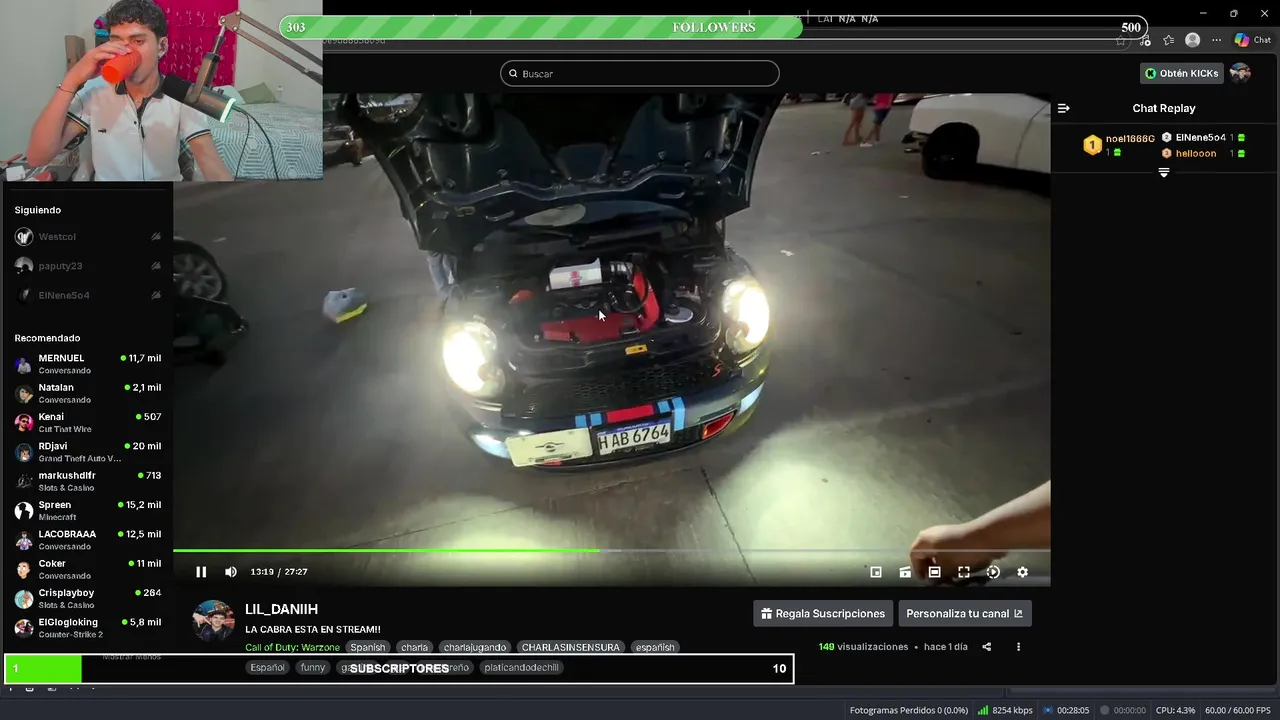This screenshot has width=1280, height=720.
Task: Open mini player mode icon
Action: tap(876, 572)
